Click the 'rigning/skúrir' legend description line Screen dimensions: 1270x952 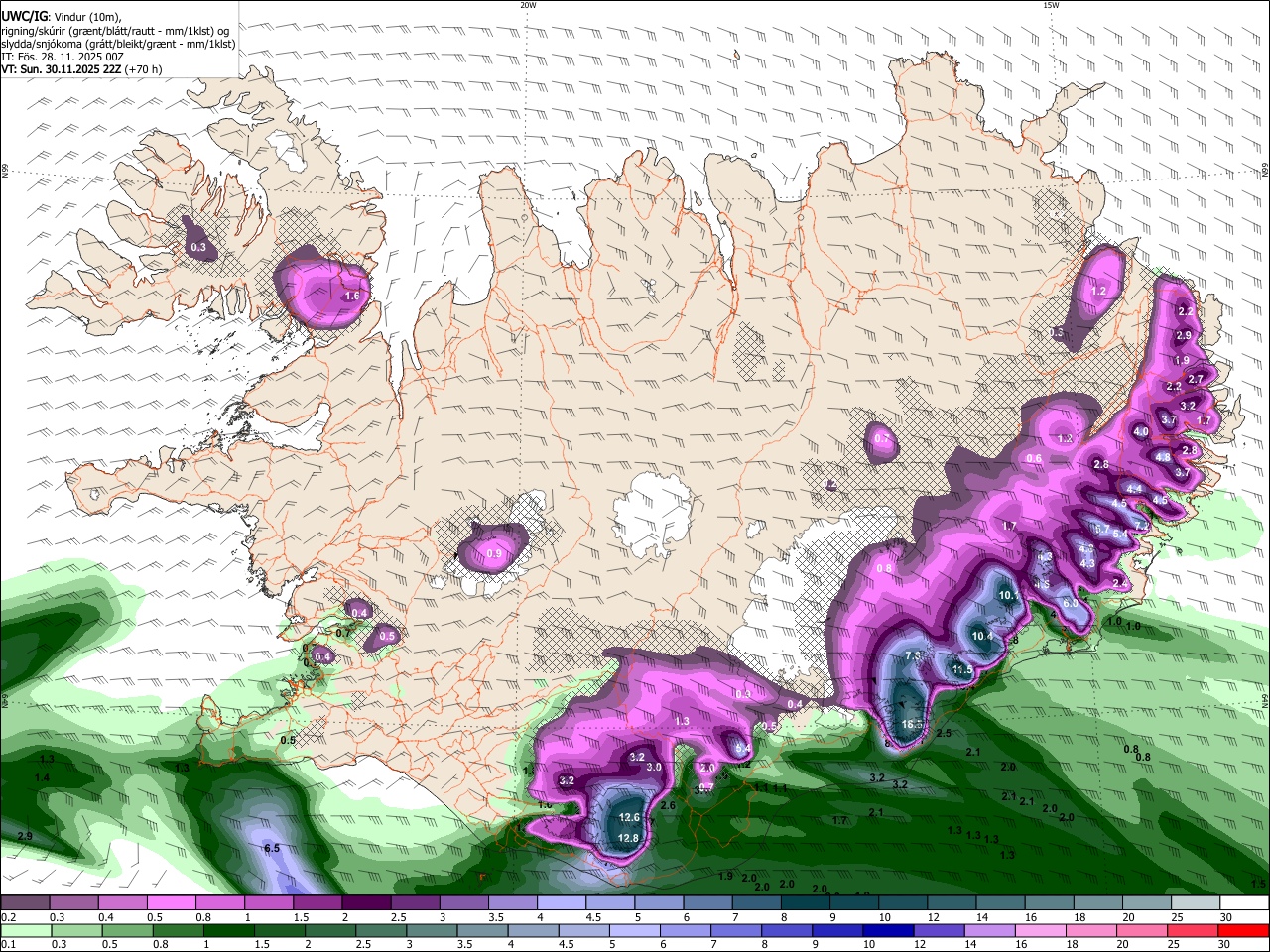[x=115, y=30]
